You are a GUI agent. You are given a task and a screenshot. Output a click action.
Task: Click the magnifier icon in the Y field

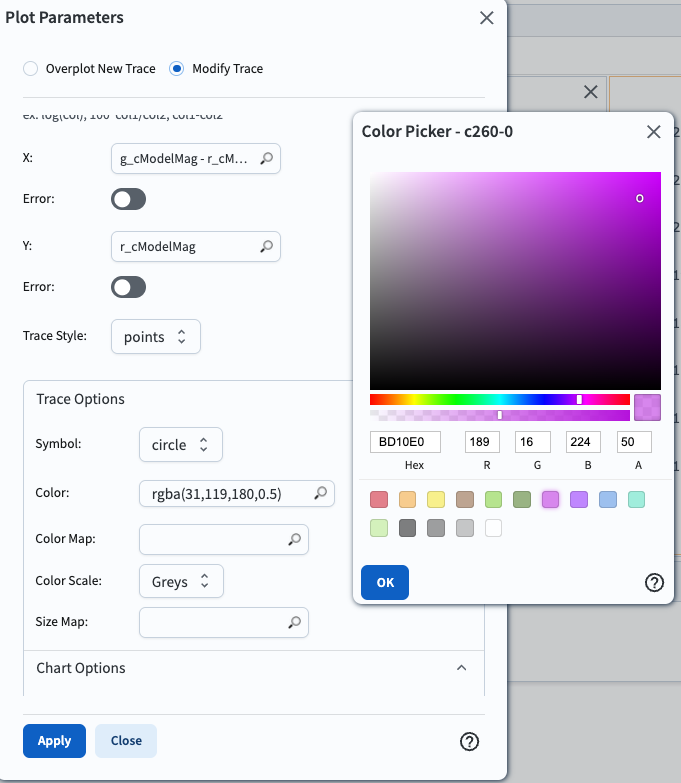point(266,246)
